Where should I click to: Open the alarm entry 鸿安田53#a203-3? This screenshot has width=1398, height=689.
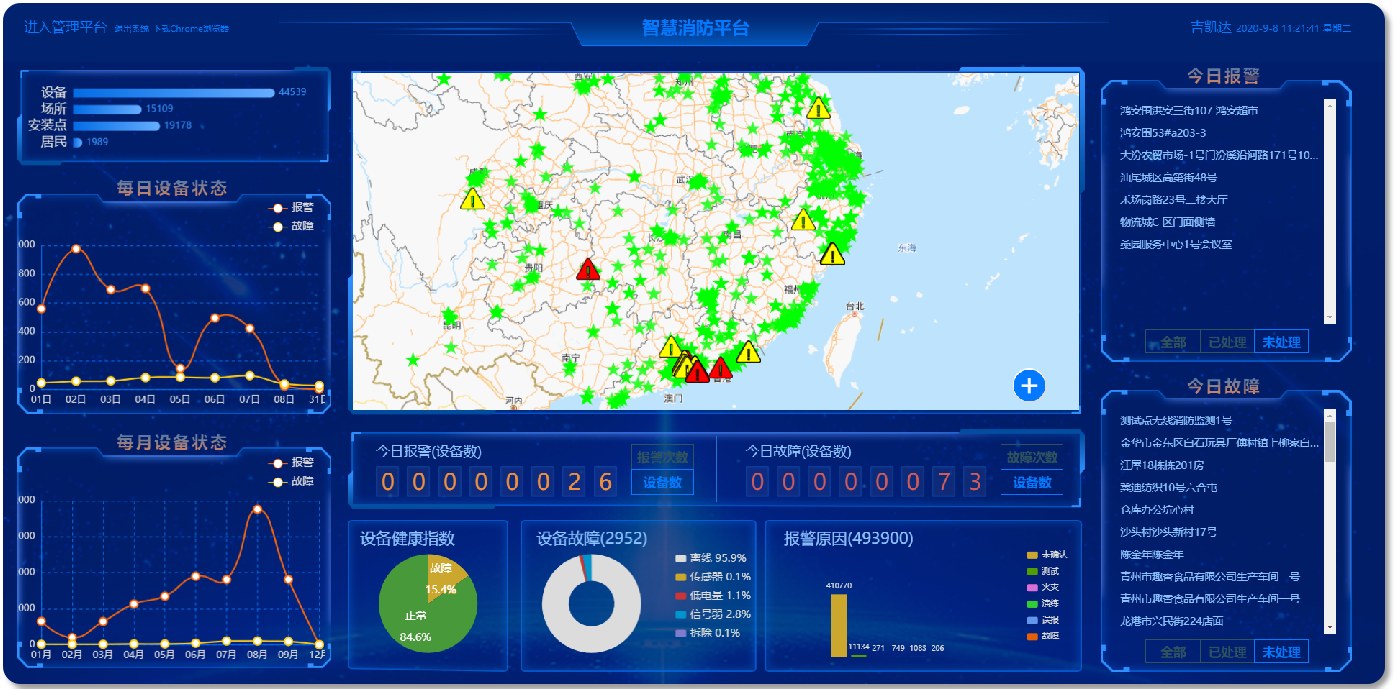coord(1163,133)
